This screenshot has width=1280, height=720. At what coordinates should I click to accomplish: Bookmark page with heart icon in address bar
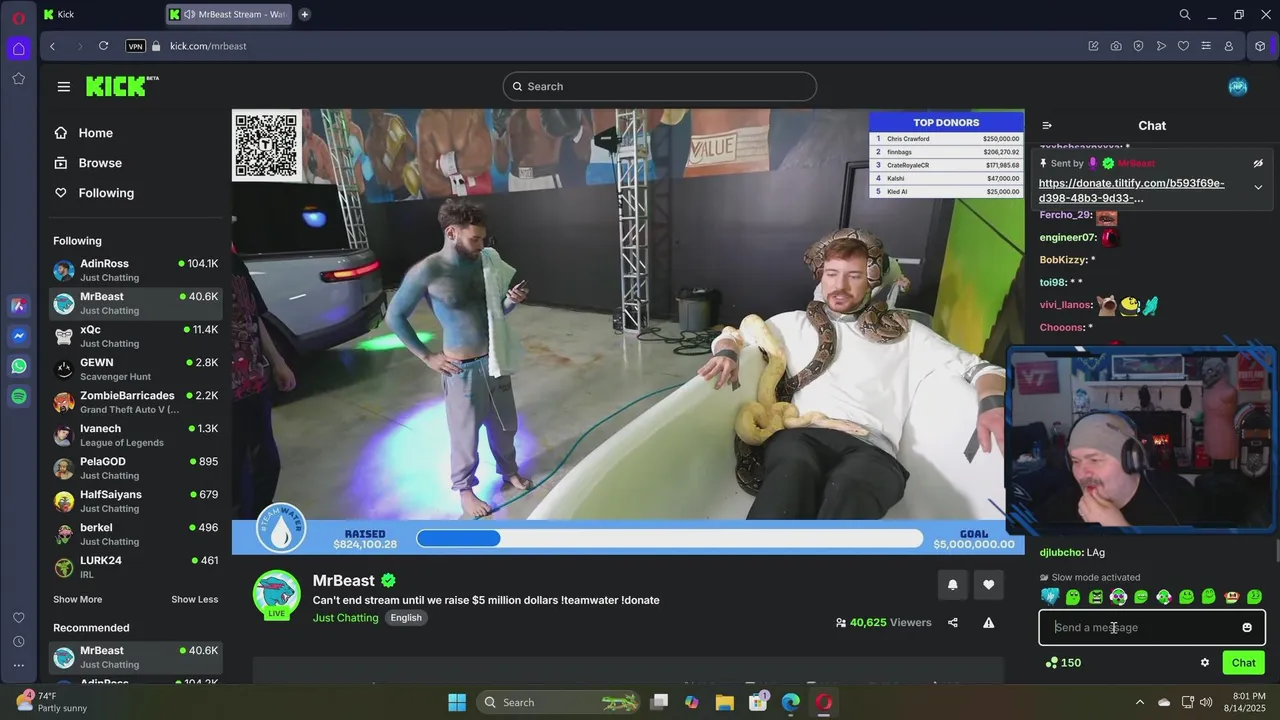(x=1183, y=46)
